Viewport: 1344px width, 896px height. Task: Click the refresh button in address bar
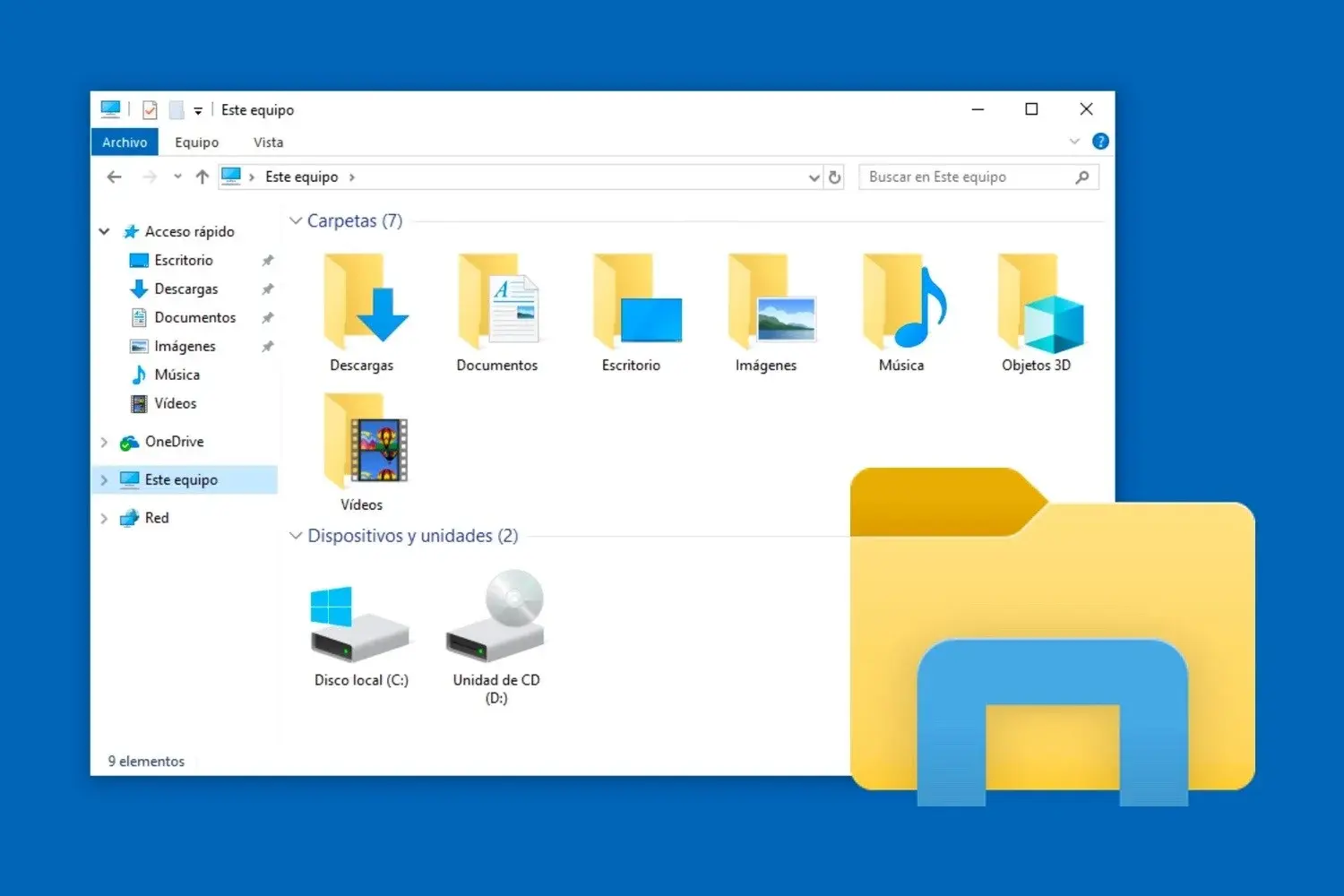click(x=835, y=177)
